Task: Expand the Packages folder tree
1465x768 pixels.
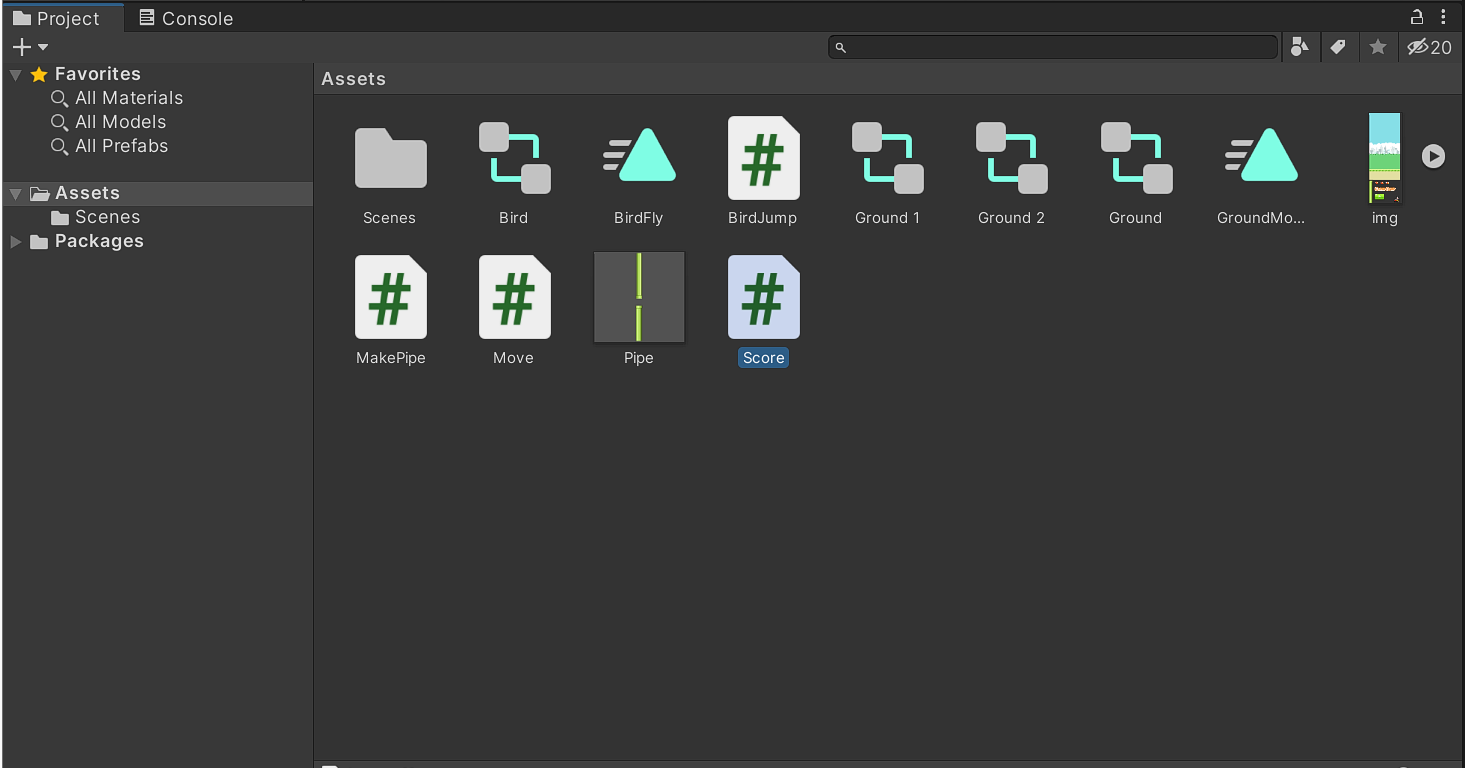Action: [16, 242]
